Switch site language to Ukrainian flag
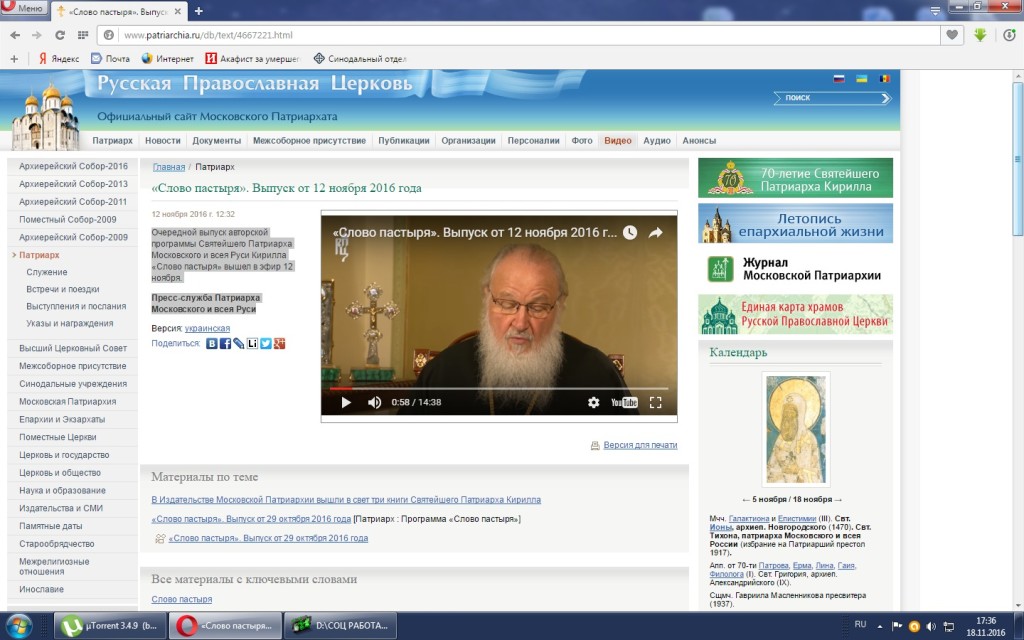Screen dimensions: 1024x640 click(x=861, y=79)
